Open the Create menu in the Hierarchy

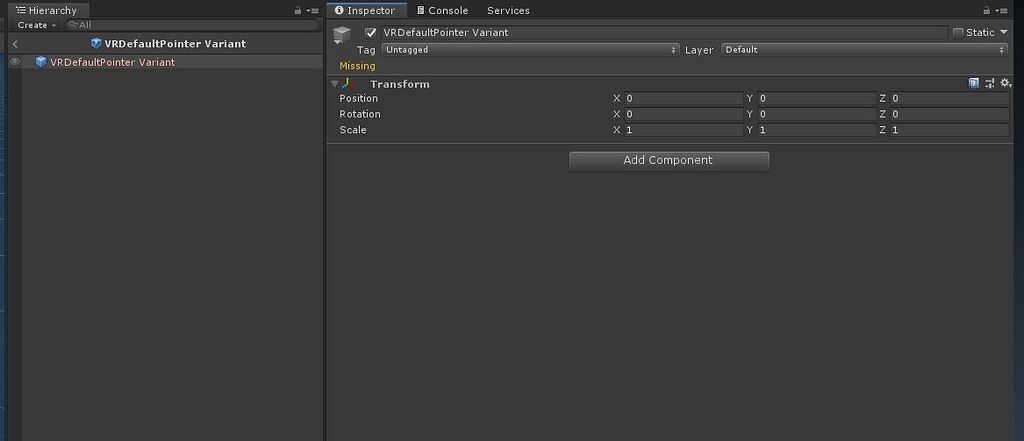click(36, 25)
